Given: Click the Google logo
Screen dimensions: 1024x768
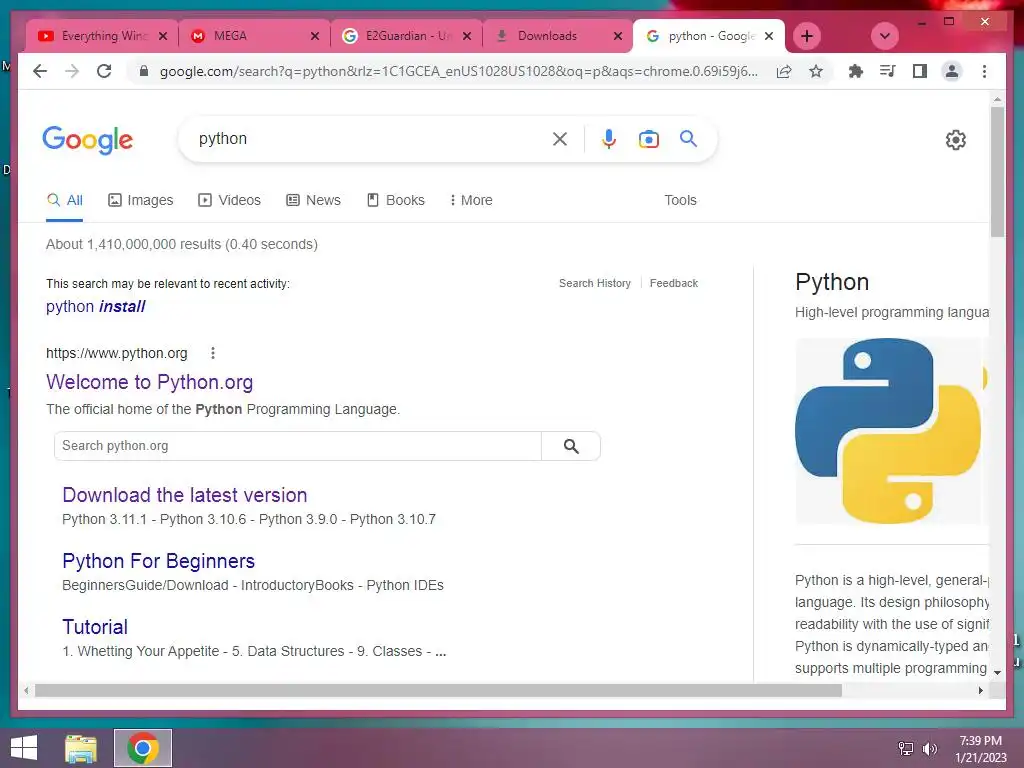Looking at the screenshot, I should pyautogui.click(x=88, y=140).
